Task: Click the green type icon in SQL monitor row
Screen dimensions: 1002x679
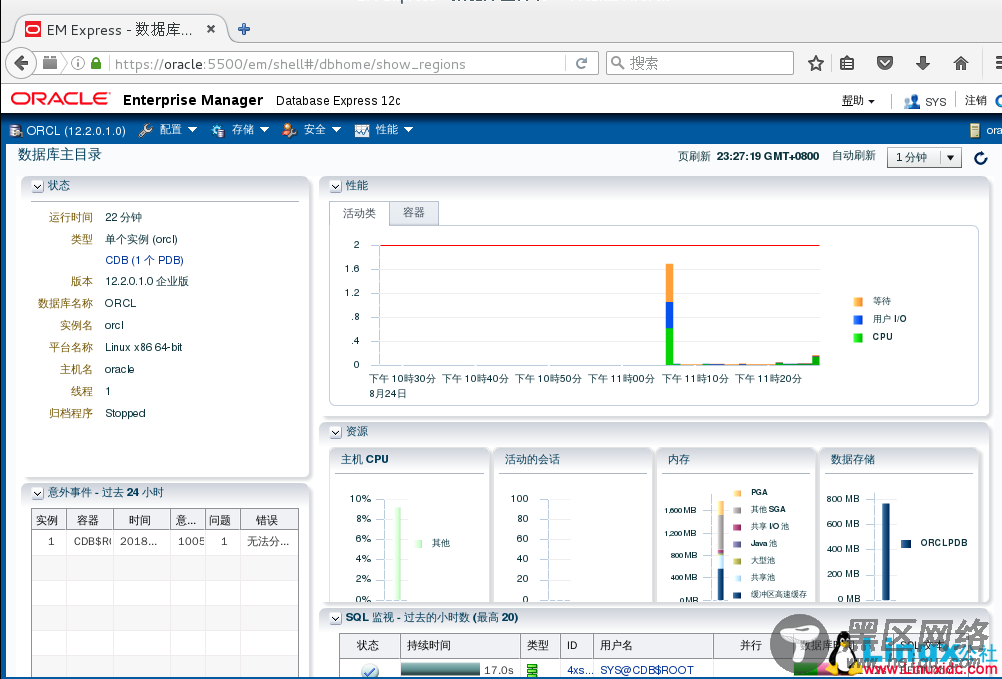Action: point(532,670)
